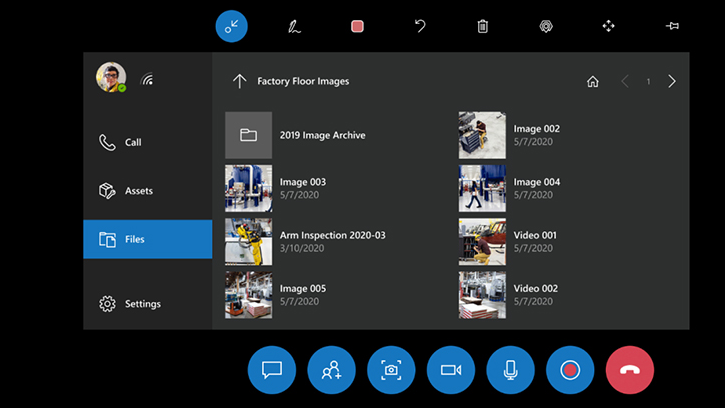Viewport: 725px width, 408px height.
Task: Open the toolbar settings gear icon
Action: coord(546,26)
